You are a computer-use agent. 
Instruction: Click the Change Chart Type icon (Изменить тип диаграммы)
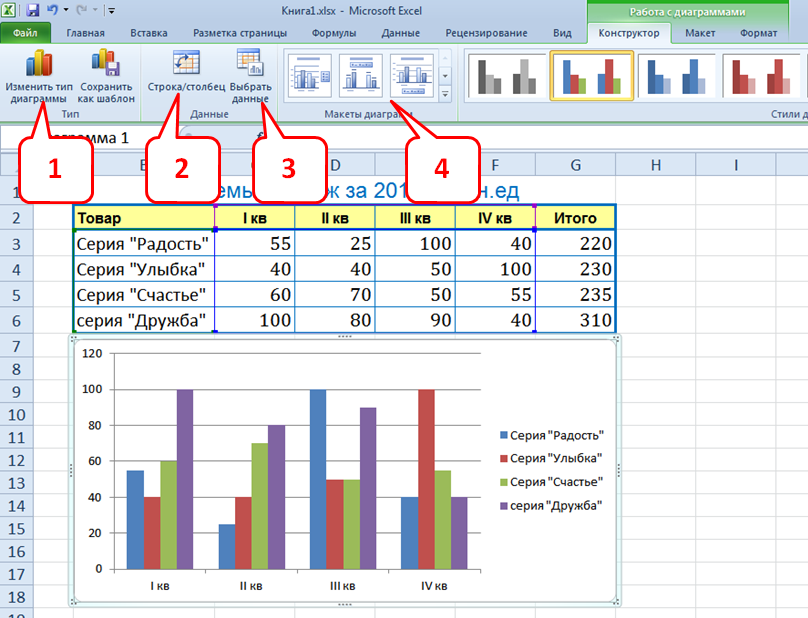(x=39, y=66)
